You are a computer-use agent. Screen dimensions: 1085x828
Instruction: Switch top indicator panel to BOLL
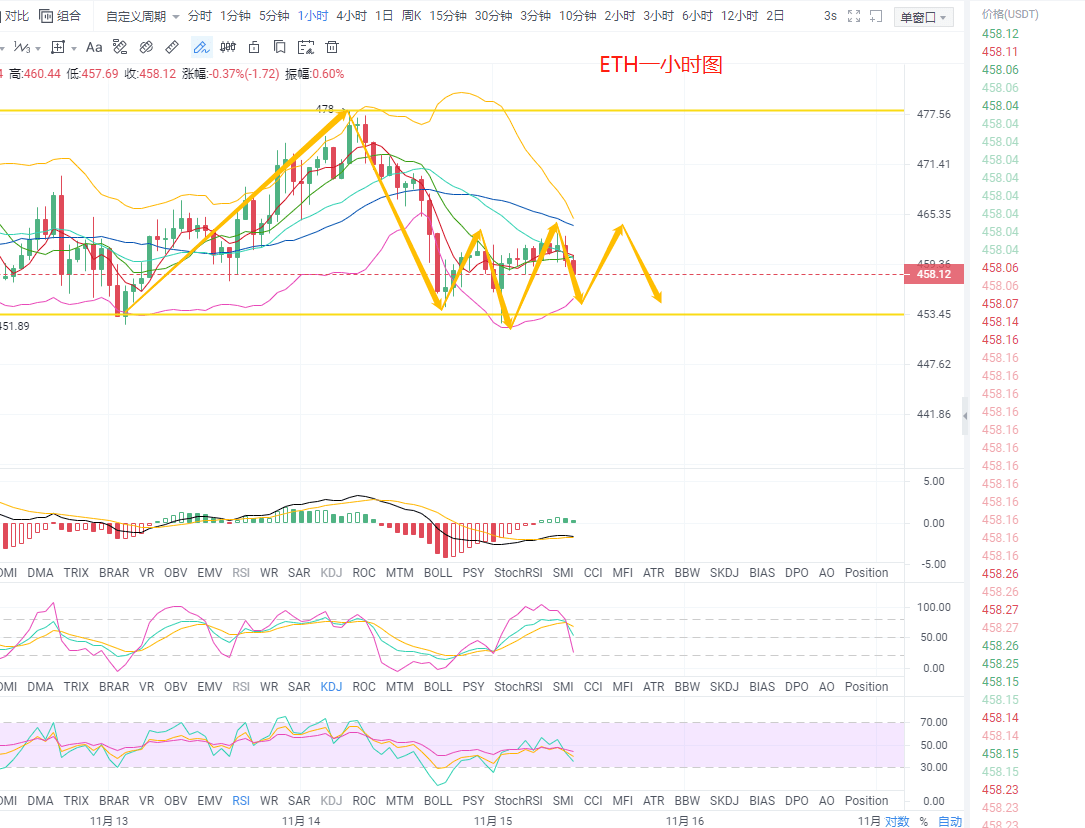[438, 573]
